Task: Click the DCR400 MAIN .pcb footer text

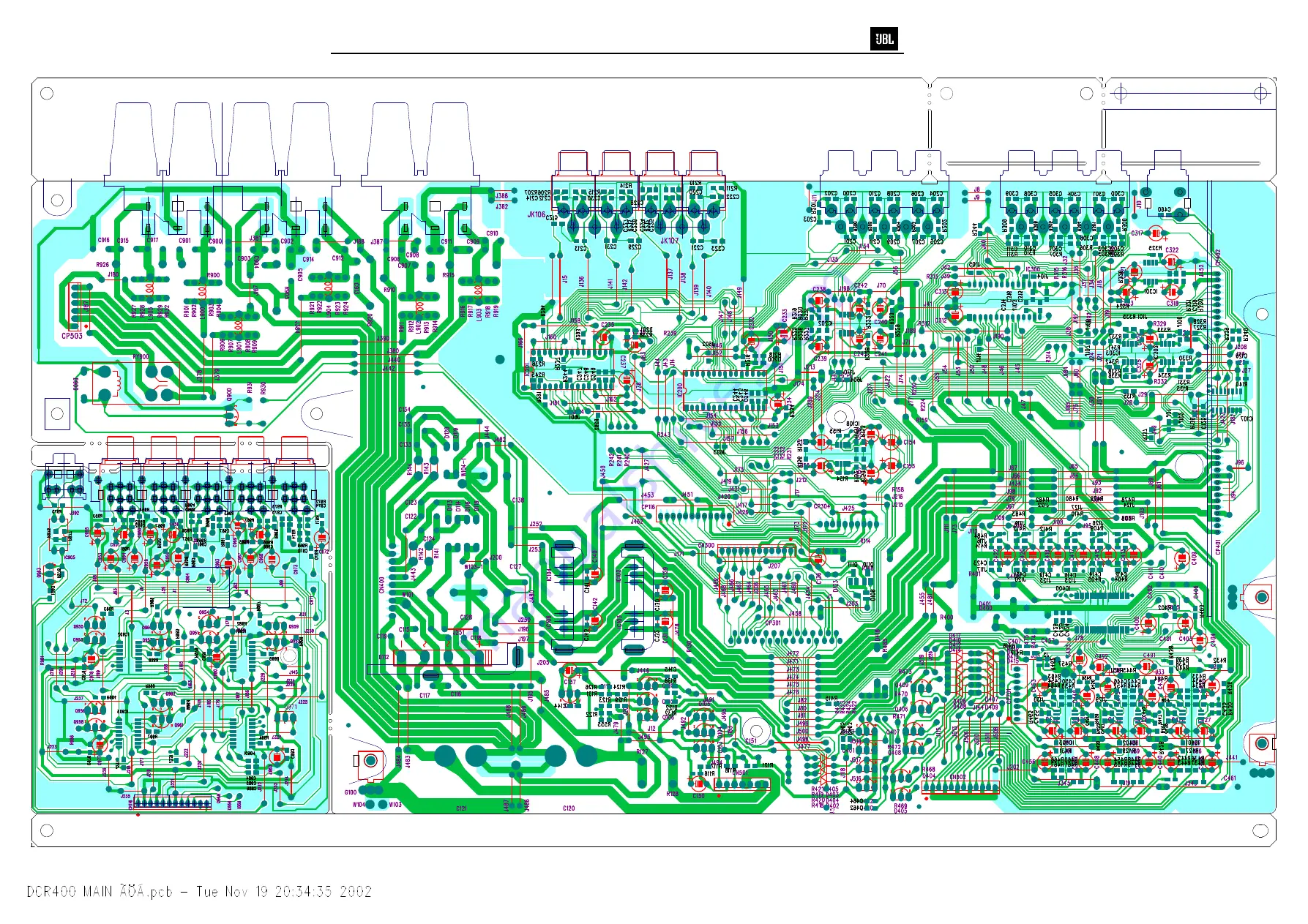Action: tap(199, 891)
